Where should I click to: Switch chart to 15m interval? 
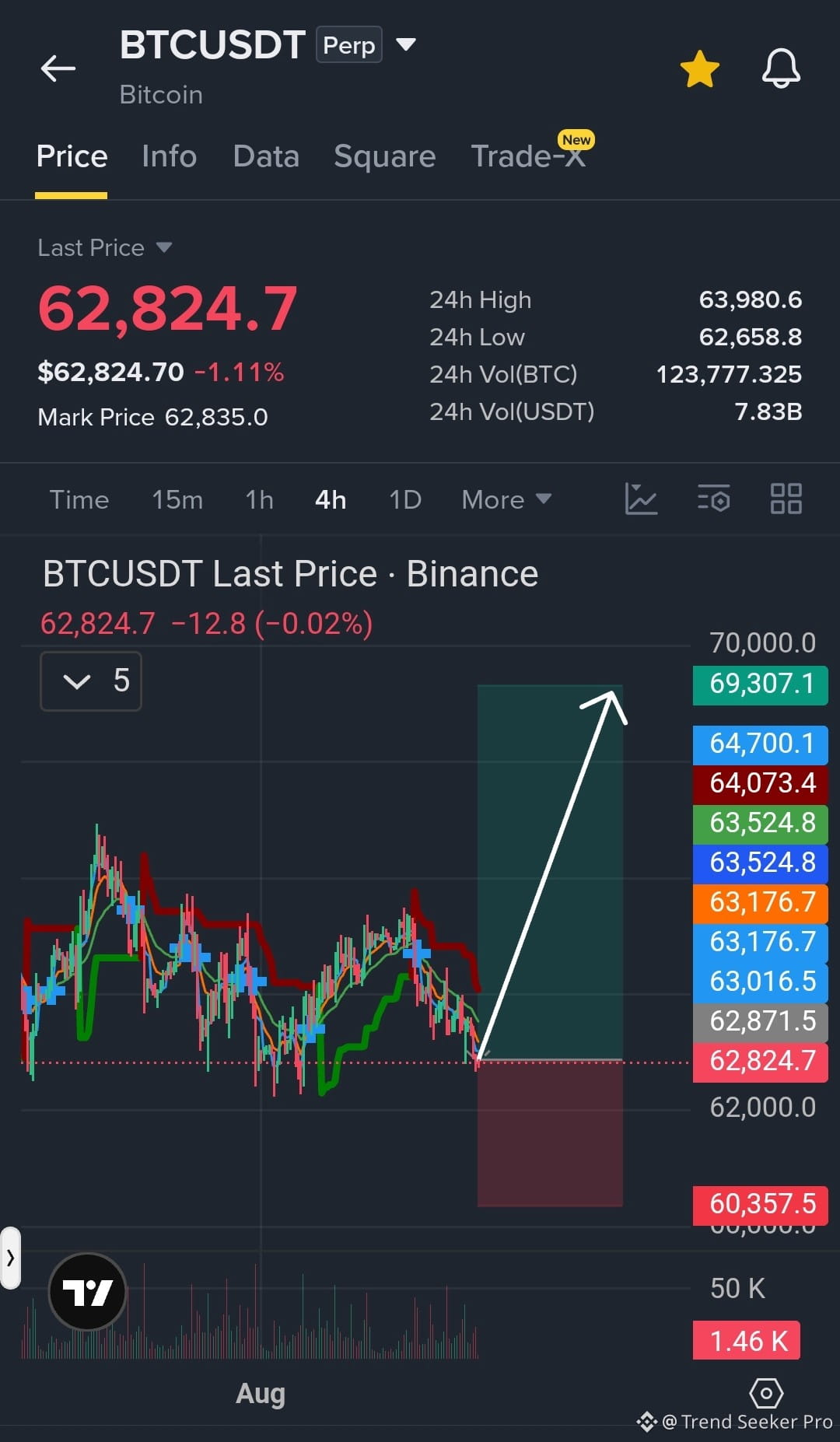coord(177,499)
